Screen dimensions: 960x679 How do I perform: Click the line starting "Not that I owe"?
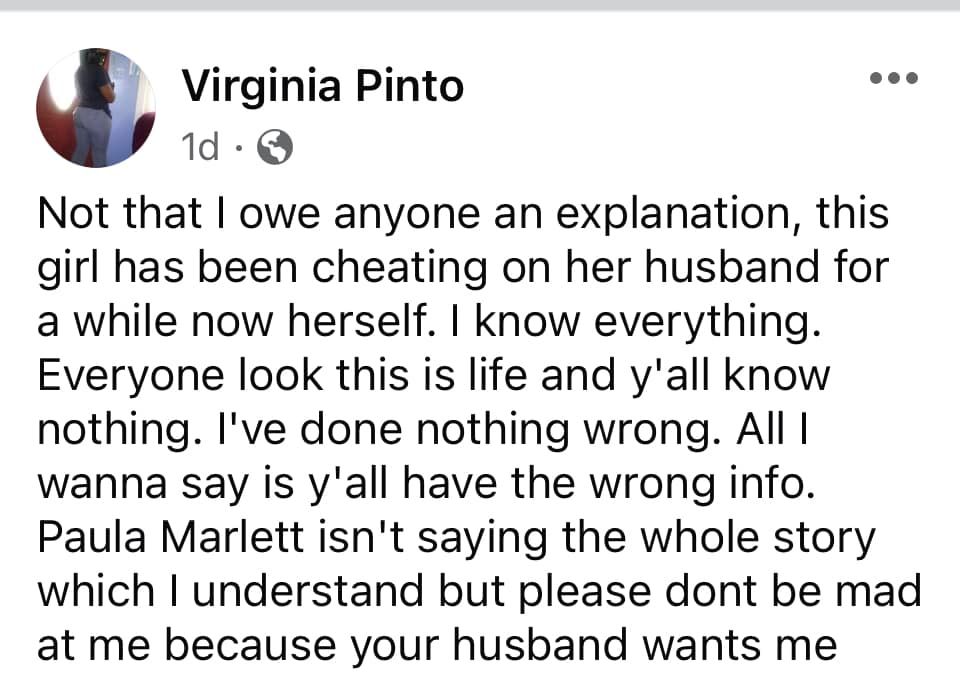[463, 214]
